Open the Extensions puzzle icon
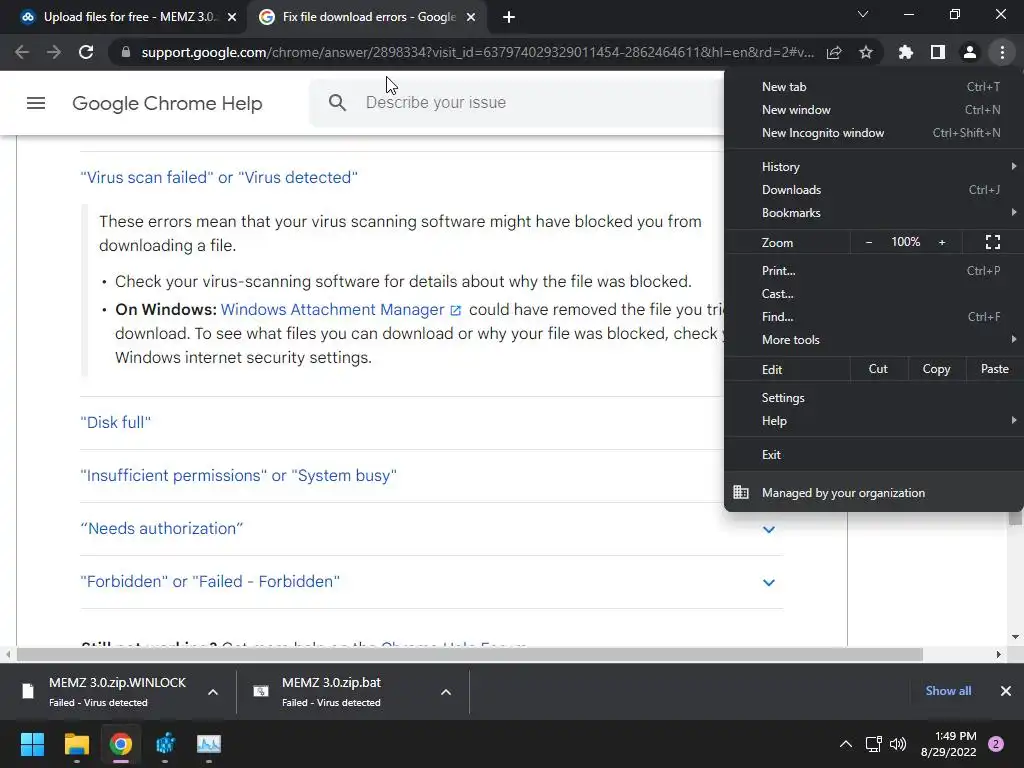 pyautogui.click(x=905, y=52)
